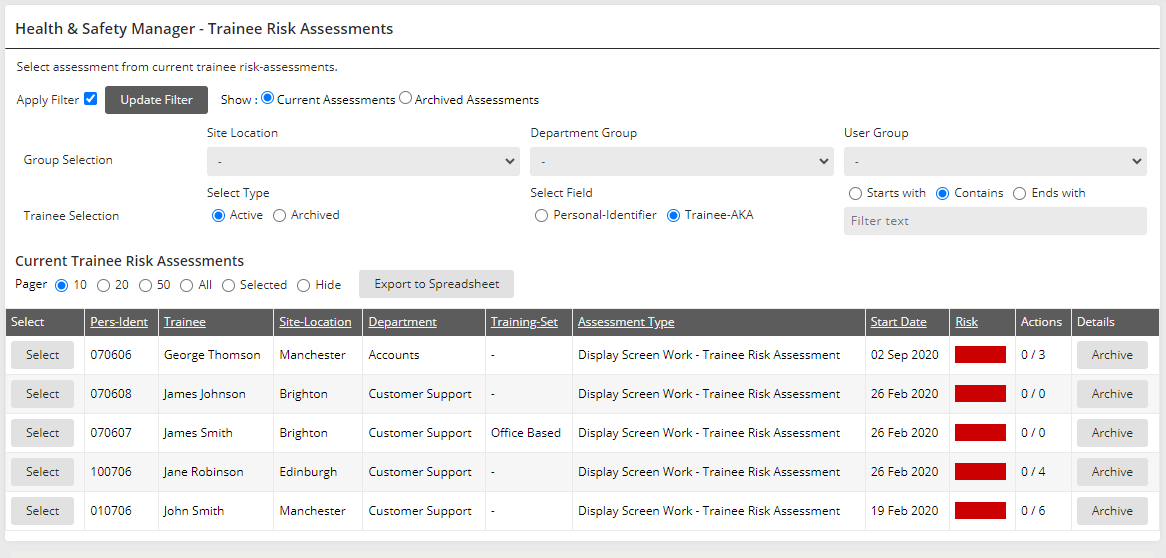Show Archived Assessments
Image resolution: width=1166 pixels, height=558 pixels.
click(406, 99)
